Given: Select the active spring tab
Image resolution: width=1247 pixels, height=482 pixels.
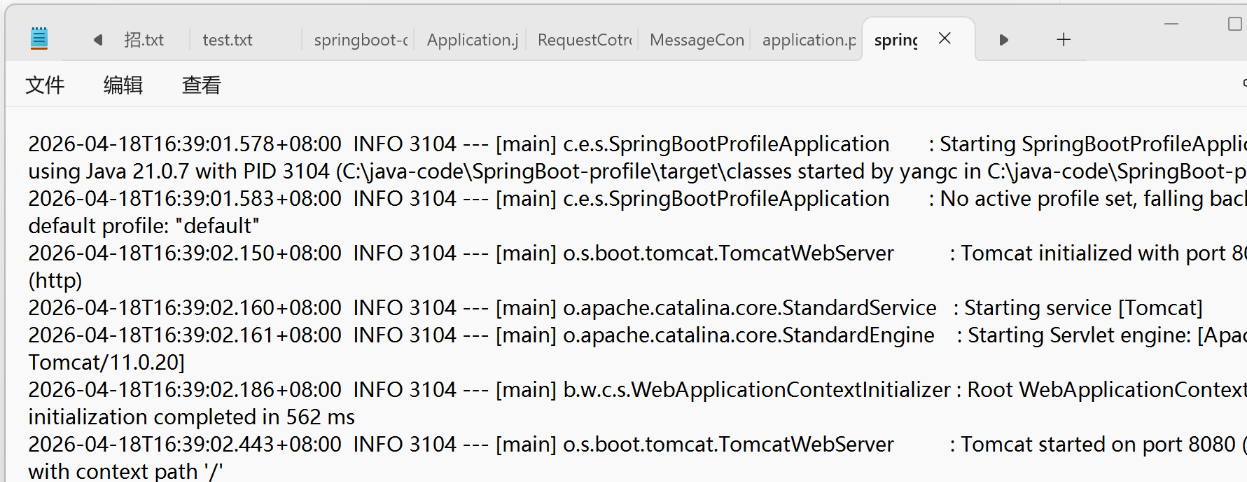Looking at the screenshot, I should (896, 40).
